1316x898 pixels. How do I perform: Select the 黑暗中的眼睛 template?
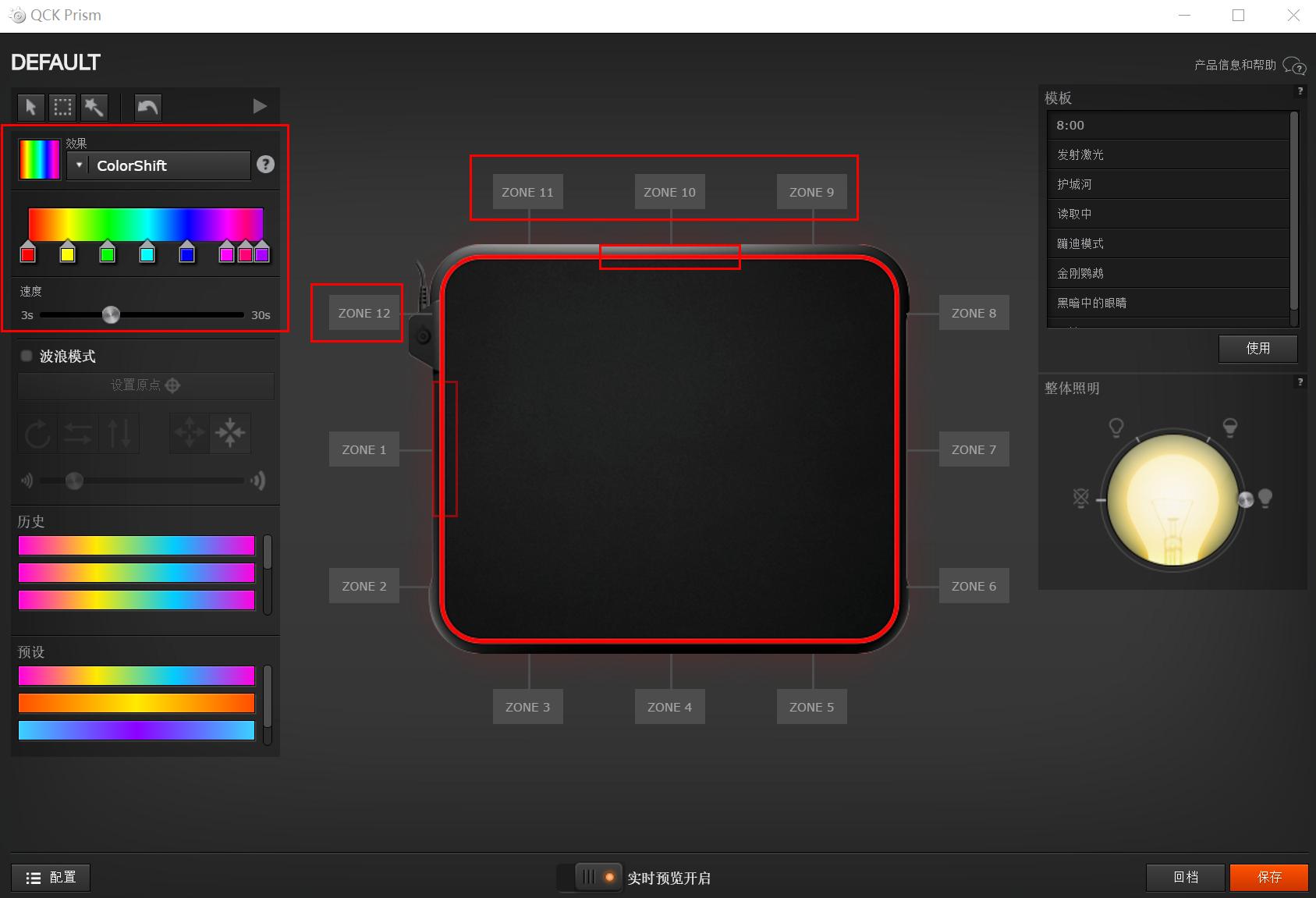coord(1168,303)
